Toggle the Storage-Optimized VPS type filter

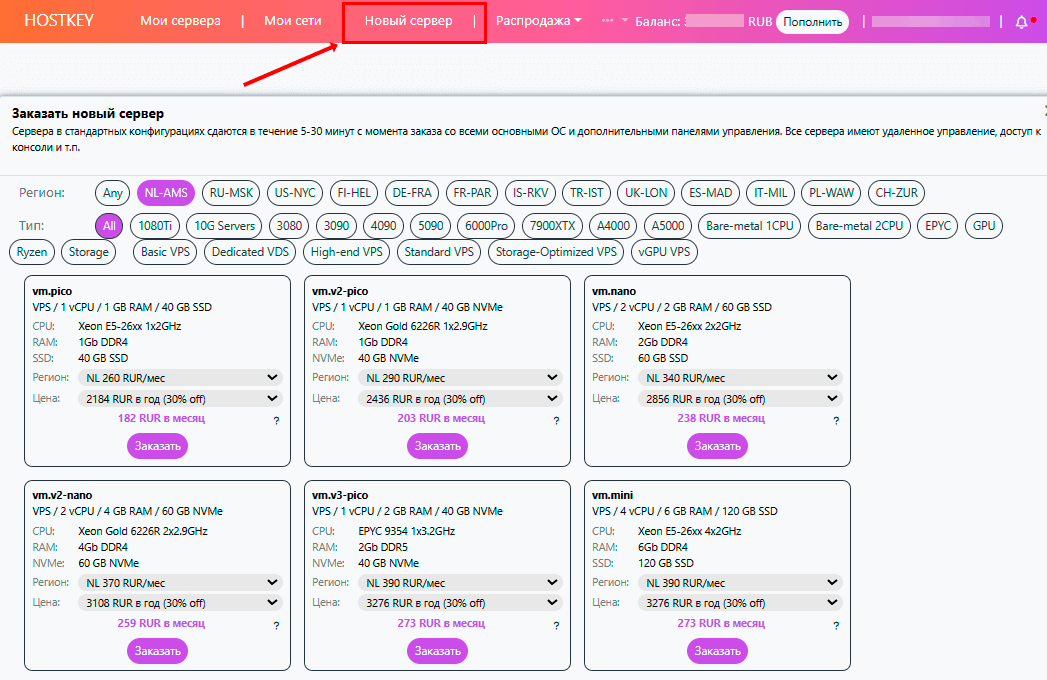click(557, 252)
